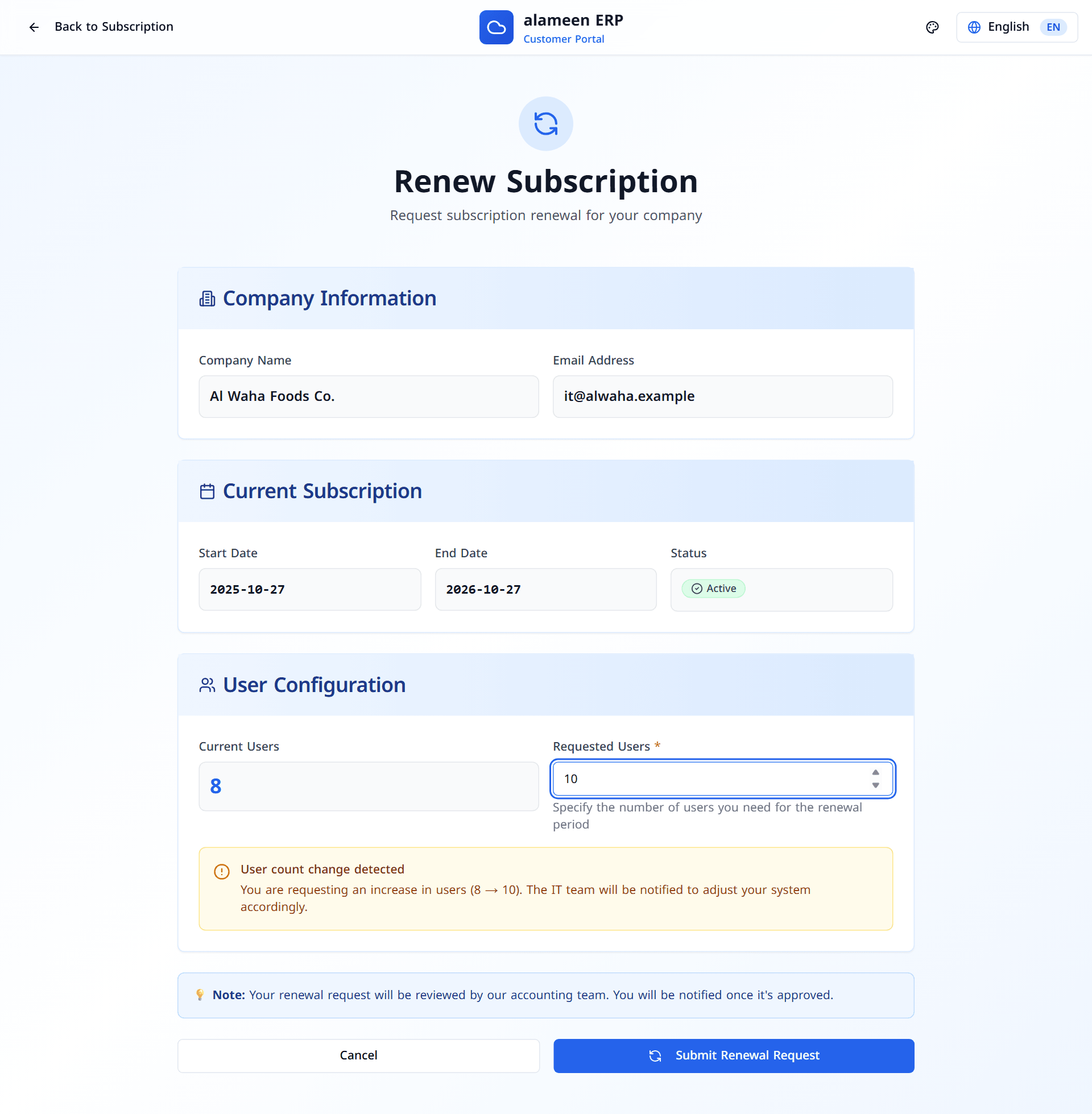This screenshot has height=1114, width=1092.
Task: Click the globe icon in language button
Action: click(974, 27)
